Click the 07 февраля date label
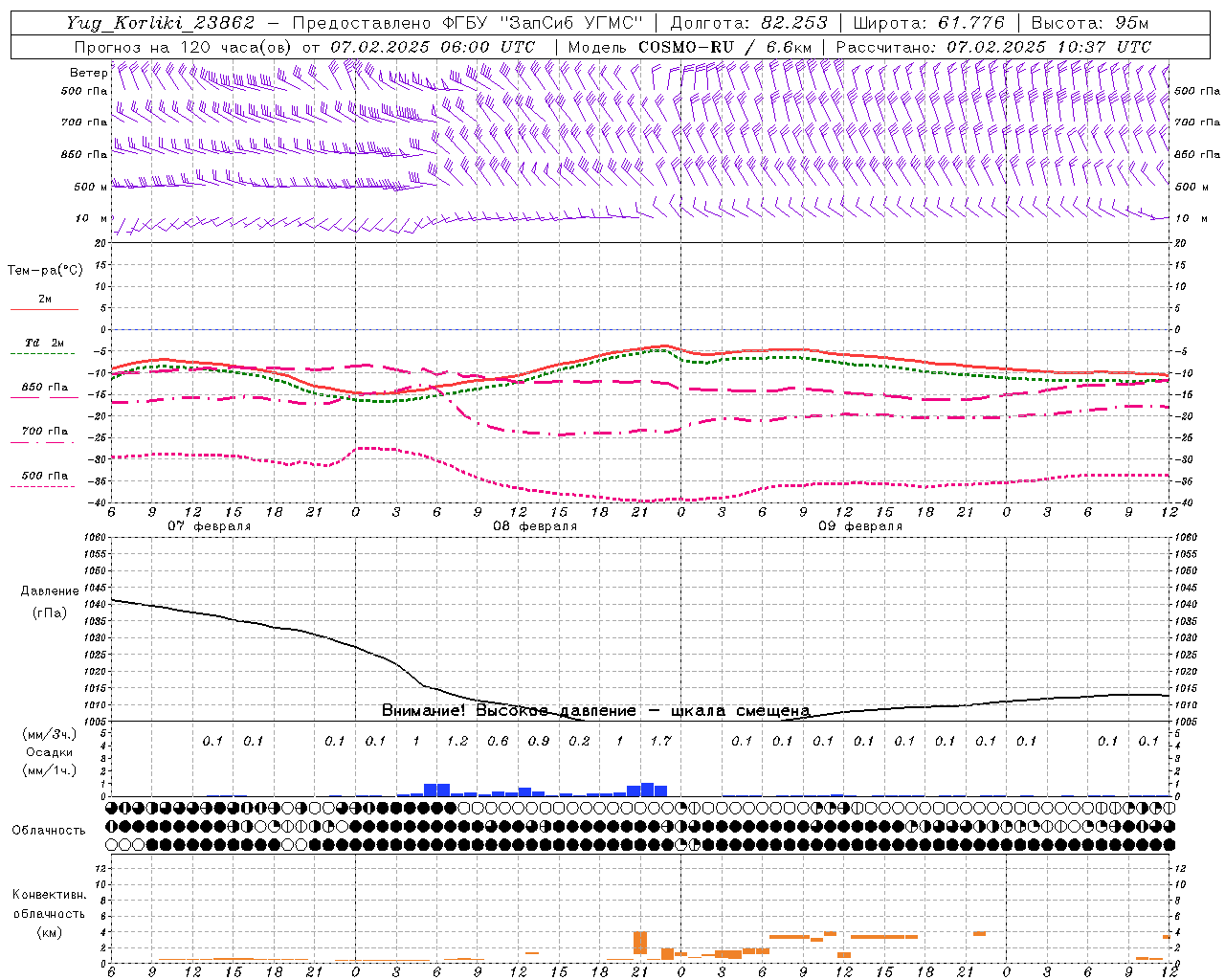 click(210, 526)
